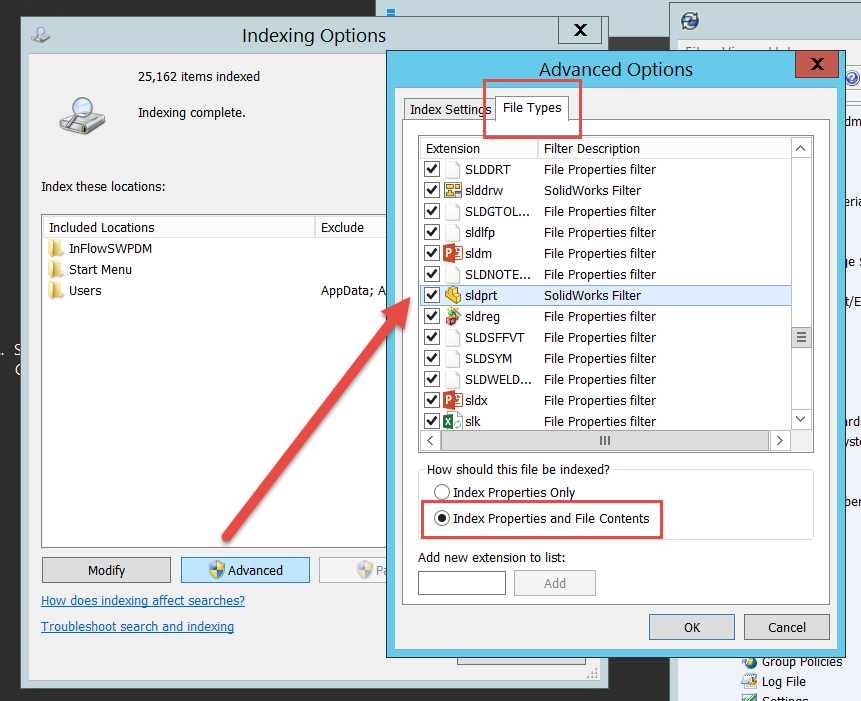Click the vertical scrollbar down arrow
861x701 pixels.
(x=800, y=418)
